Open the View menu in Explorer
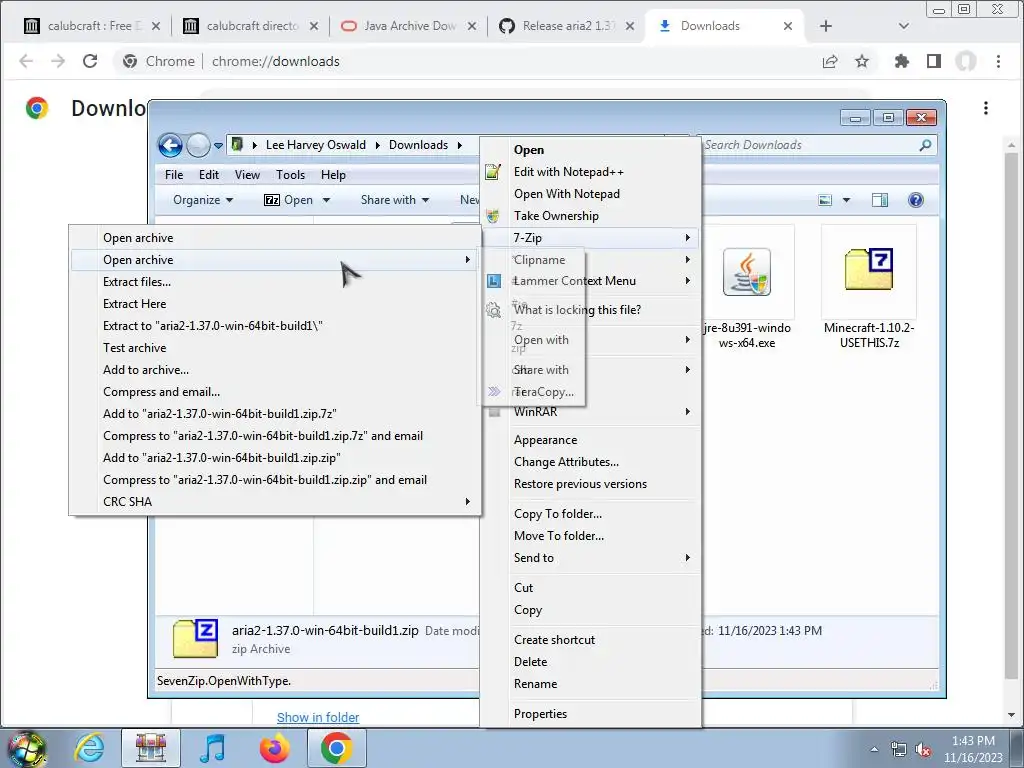The height and width of the screenshot is (768, 1024). click(248, 175)
